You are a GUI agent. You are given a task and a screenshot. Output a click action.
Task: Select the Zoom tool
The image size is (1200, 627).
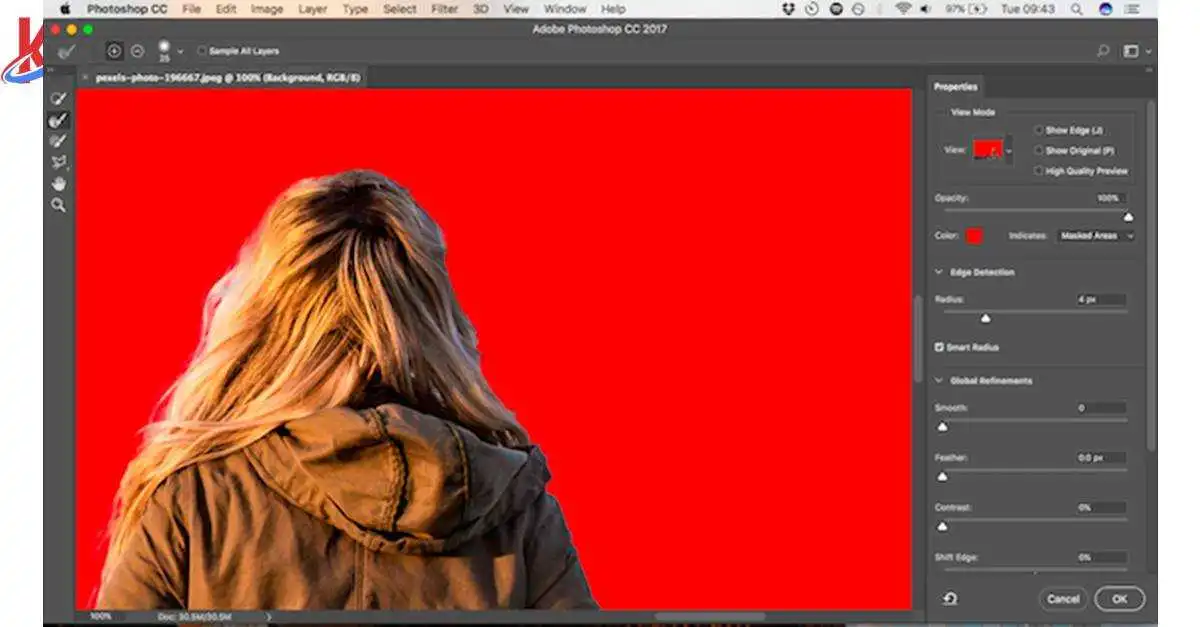point(58,205)
